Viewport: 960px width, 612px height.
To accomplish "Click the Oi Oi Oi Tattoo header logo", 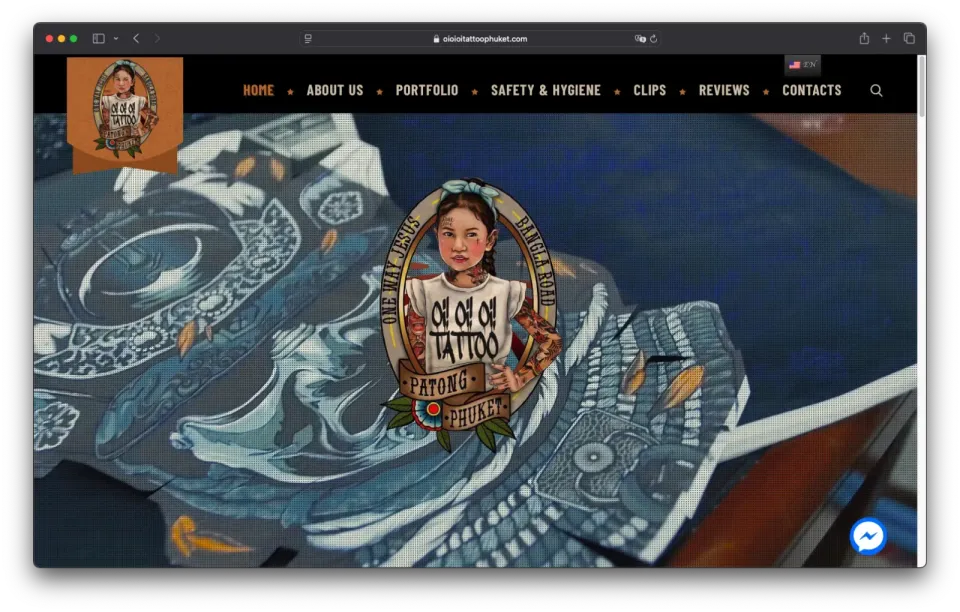I will [125, 113].
